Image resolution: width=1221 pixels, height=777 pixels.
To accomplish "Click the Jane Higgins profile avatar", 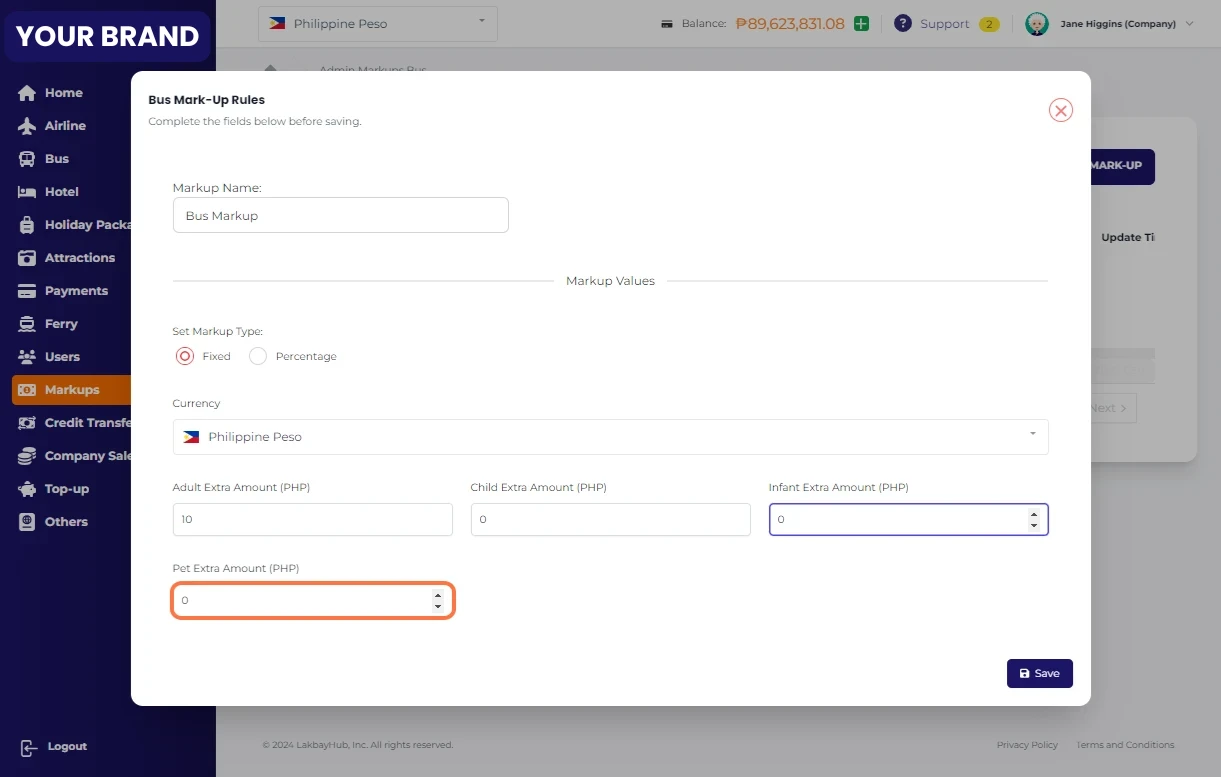I will pyautogui.click(x=1036, y=24).
